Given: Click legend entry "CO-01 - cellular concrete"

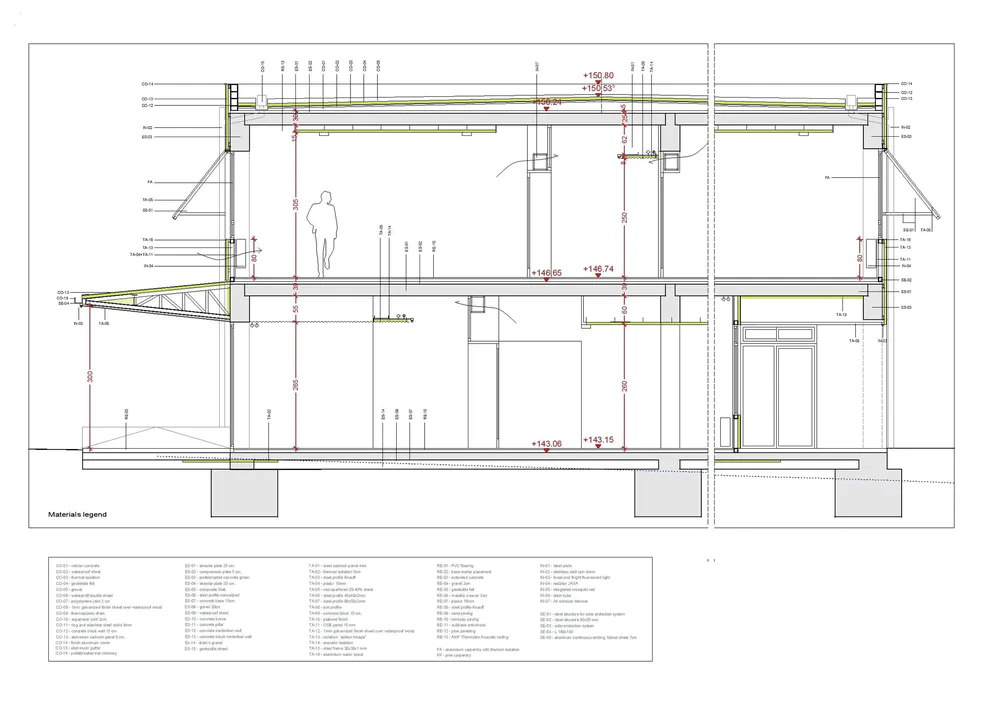Looking at the screenshot, I should tap(78, 565).
